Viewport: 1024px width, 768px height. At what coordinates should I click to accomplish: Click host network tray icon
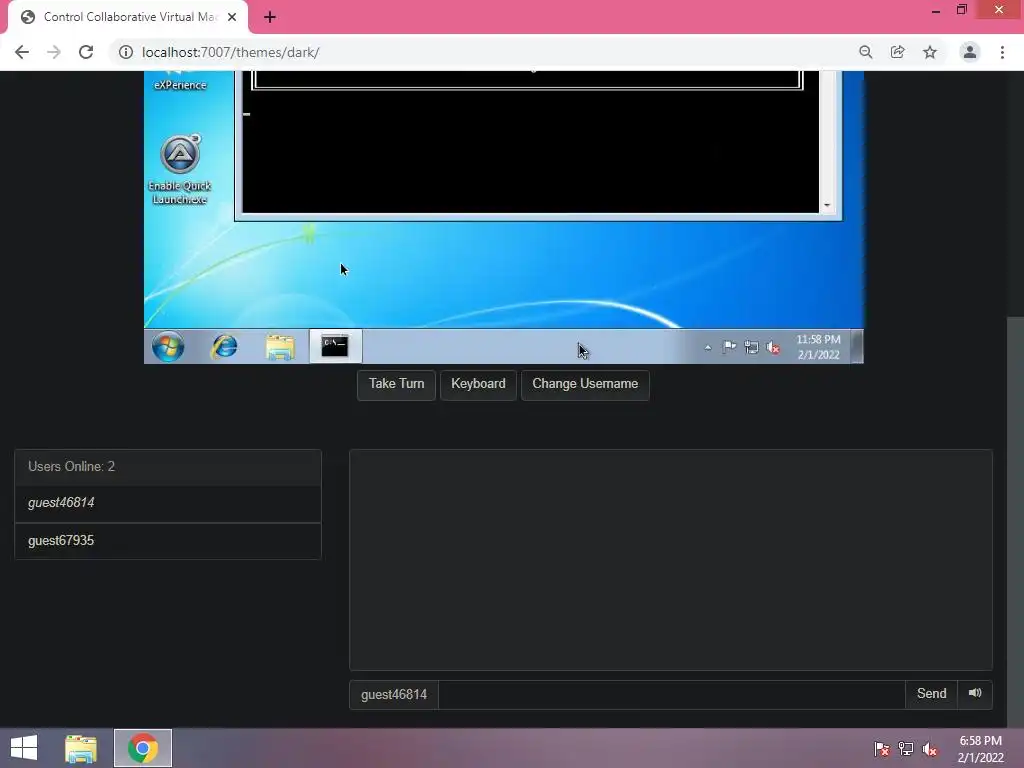[x=906, y=748]
